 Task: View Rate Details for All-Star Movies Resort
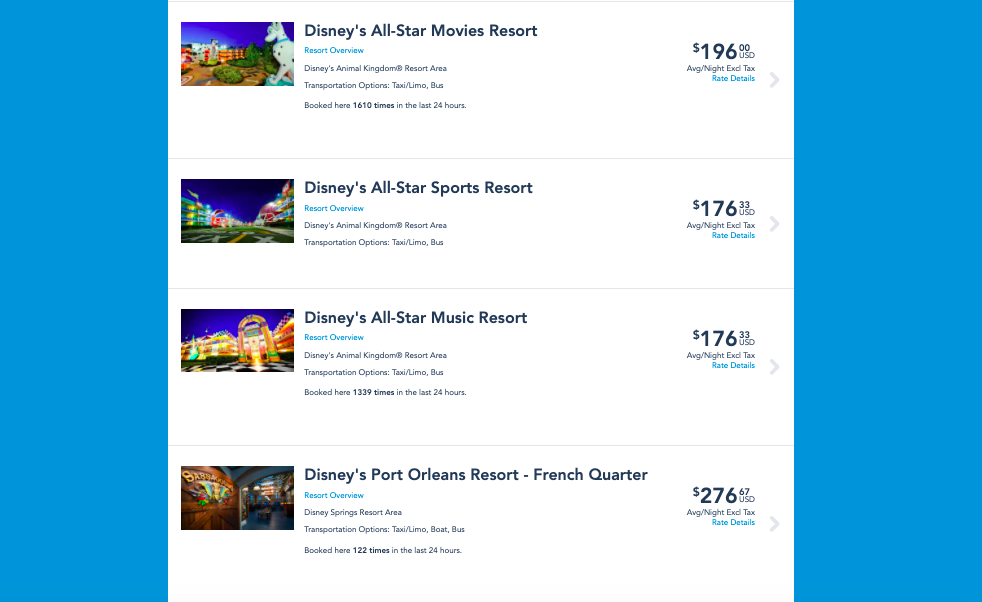tap(733, 79)
